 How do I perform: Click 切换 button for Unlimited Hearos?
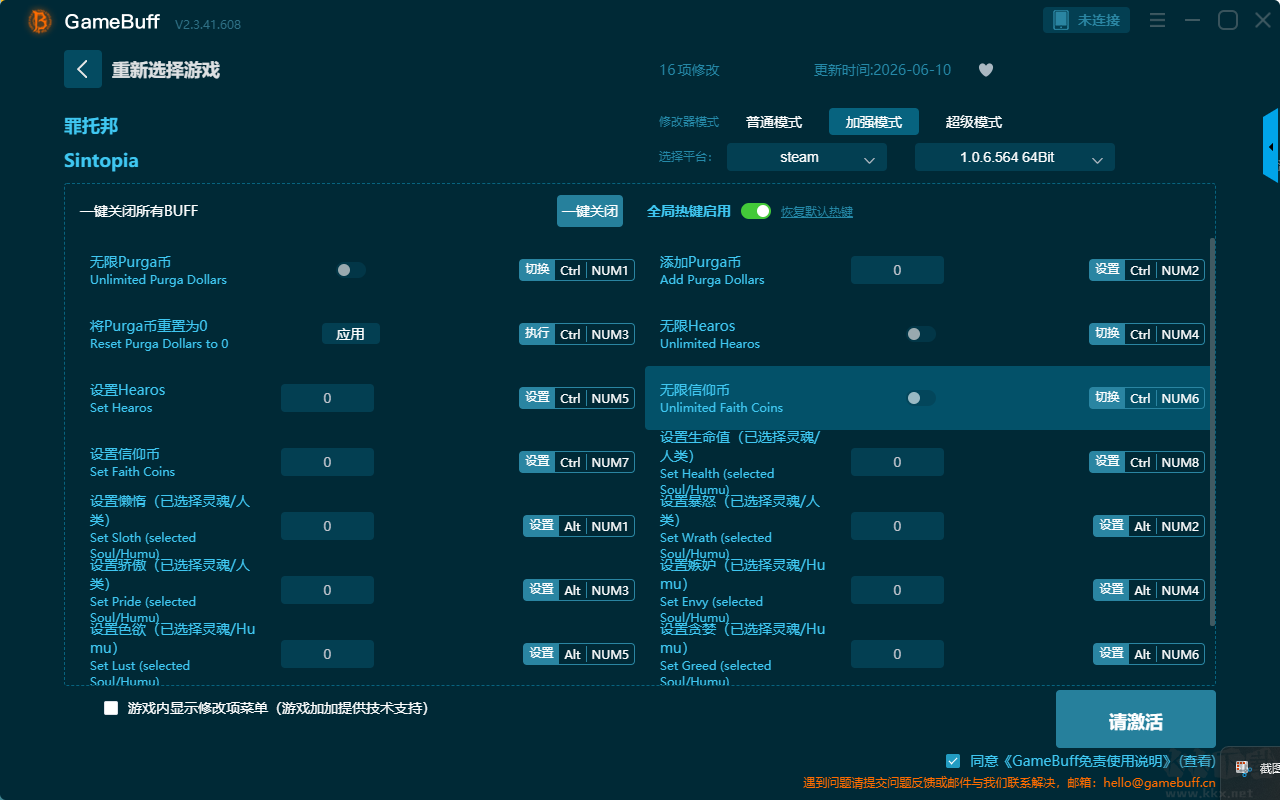coord(1107,334)
